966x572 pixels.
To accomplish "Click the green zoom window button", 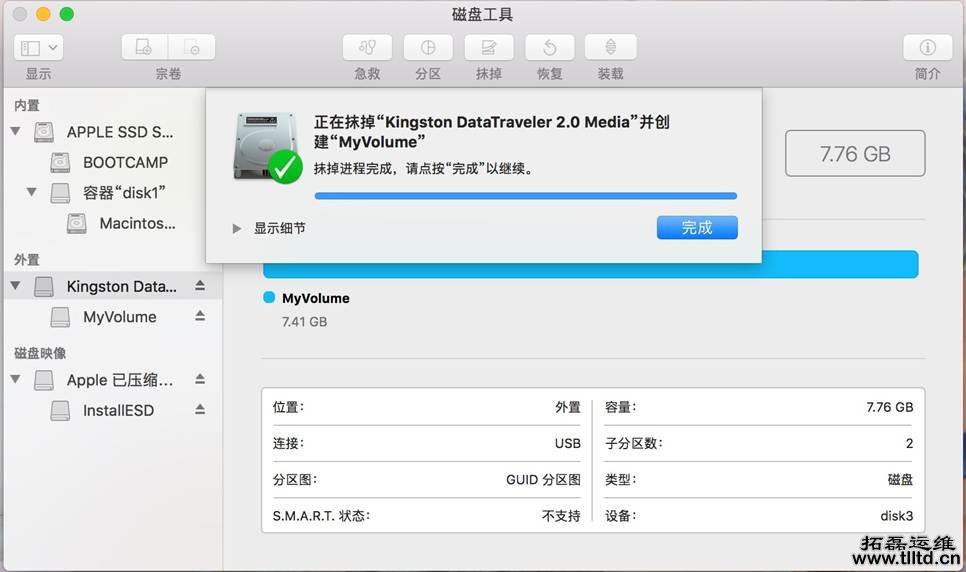I will click(x=67, y=14).
